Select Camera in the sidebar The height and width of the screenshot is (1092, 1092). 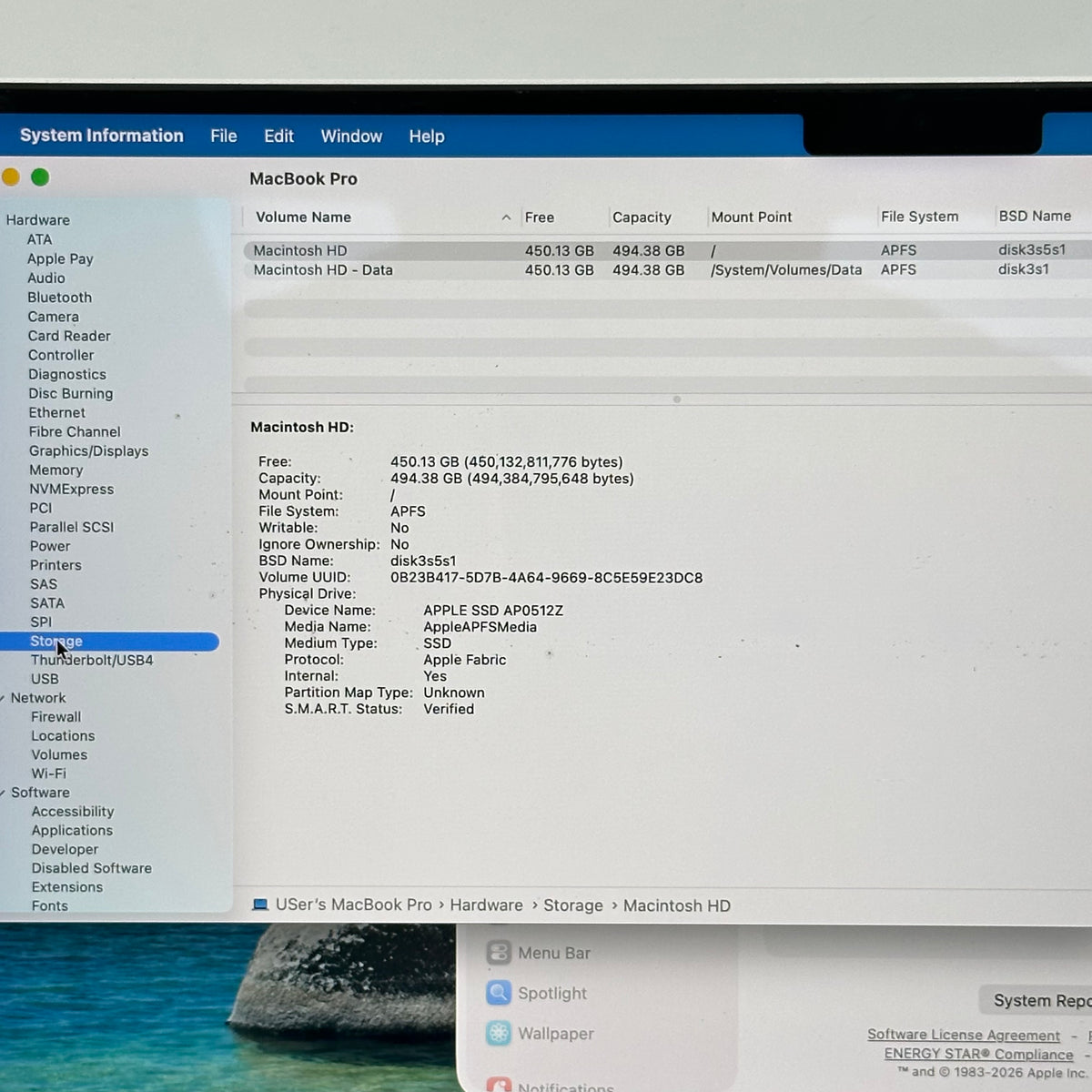53,317
